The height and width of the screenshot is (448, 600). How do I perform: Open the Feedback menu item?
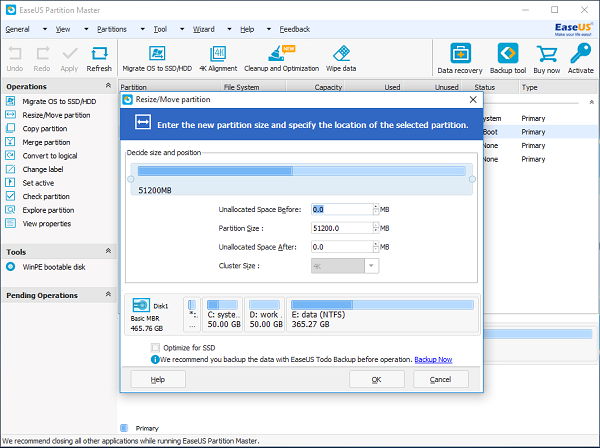click(295, 29)
